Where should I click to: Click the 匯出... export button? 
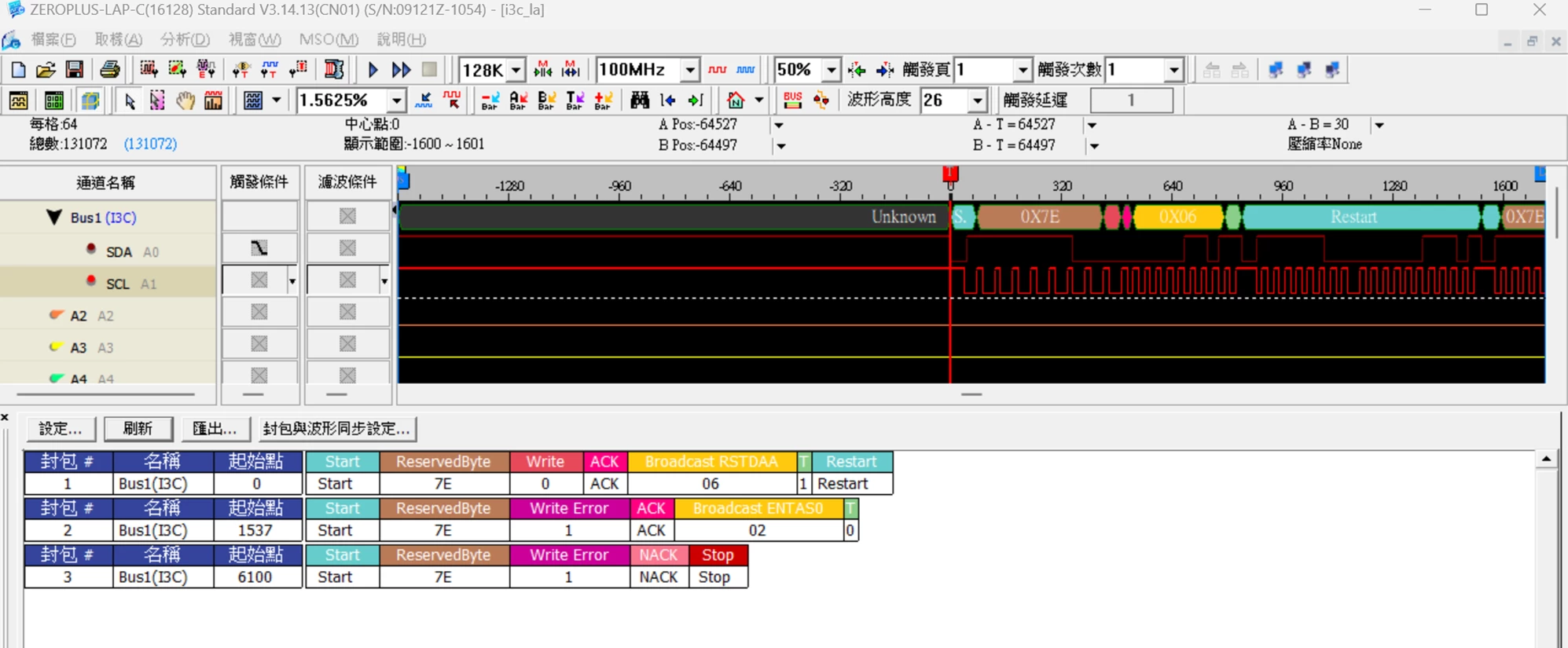point(215,429)
